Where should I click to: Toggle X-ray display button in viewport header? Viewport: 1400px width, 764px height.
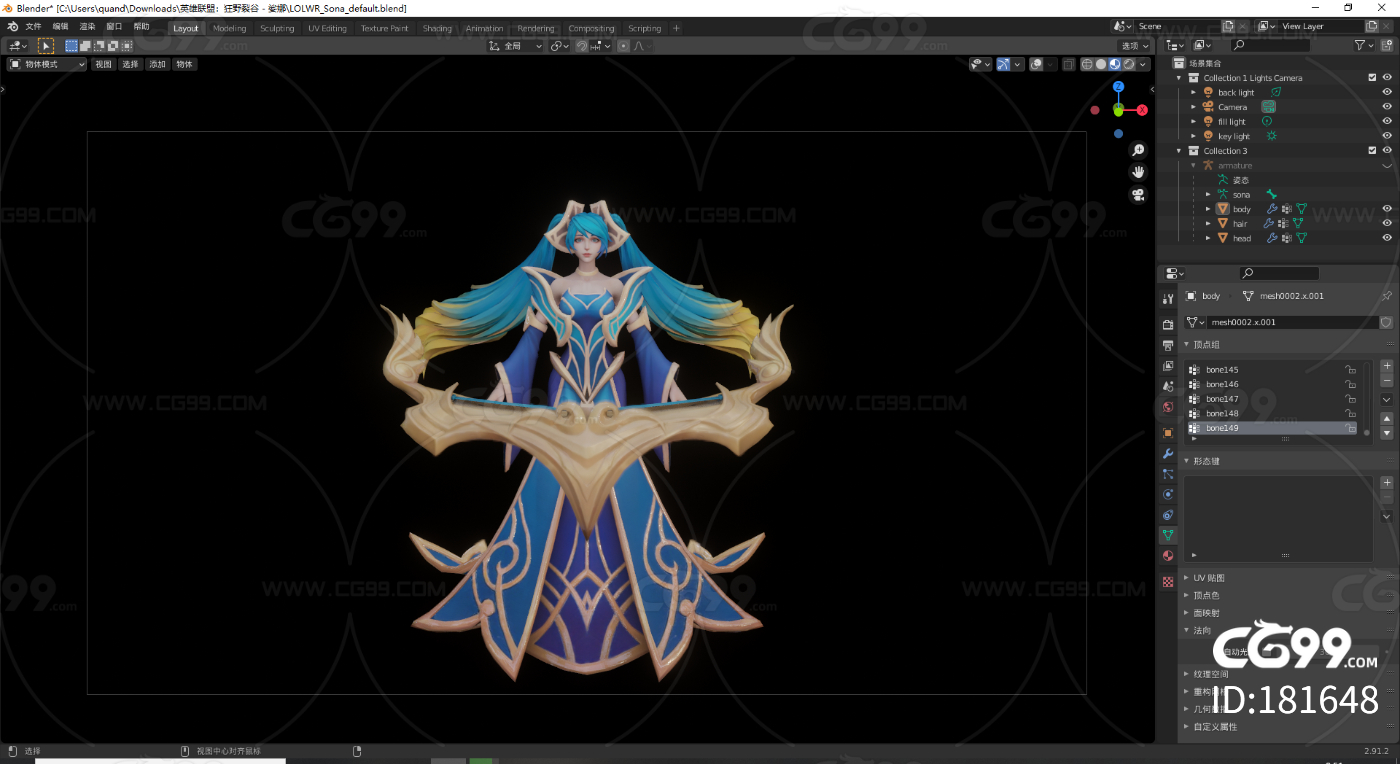[x=1069, y=64]
